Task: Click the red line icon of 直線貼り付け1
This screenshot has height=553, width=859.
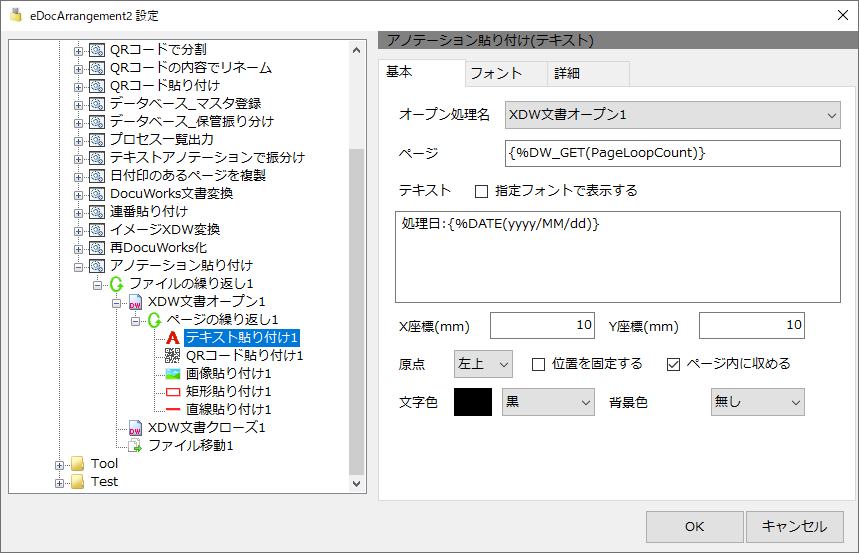Action: pos(173,409)
